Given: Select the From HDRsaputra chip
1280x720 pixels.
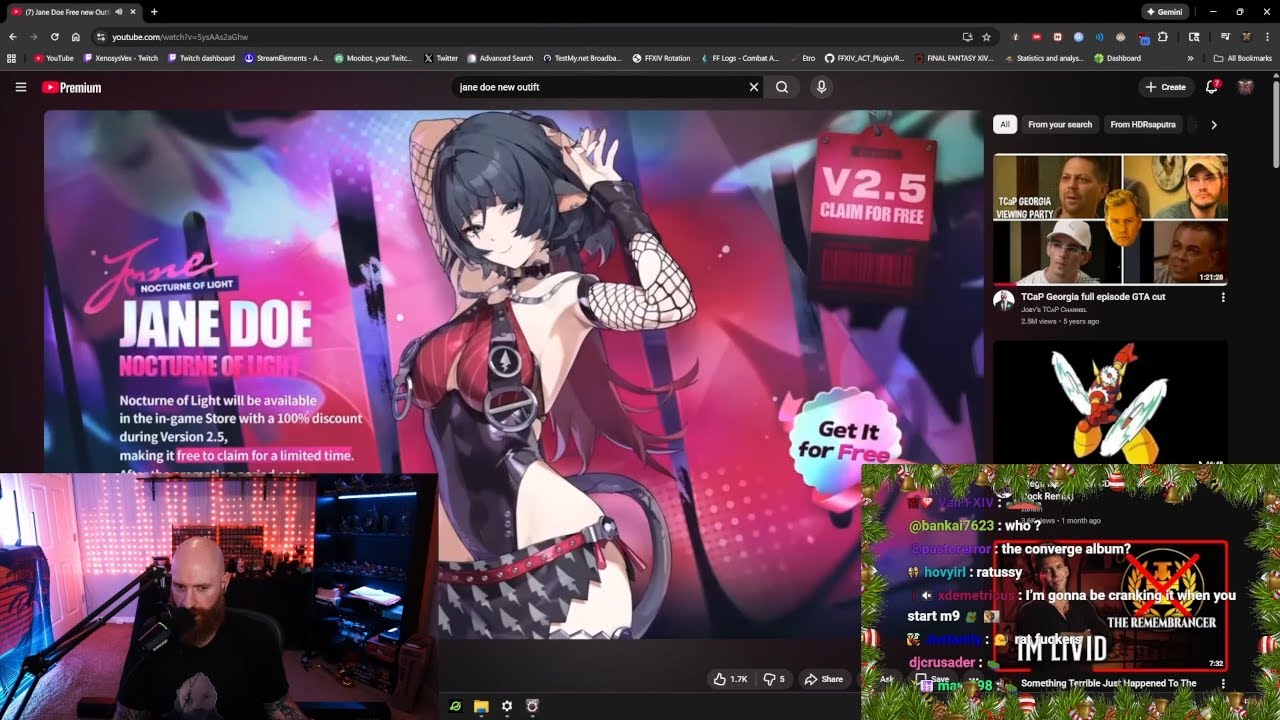Looking at the screenshot, I should pos(1143,124).
